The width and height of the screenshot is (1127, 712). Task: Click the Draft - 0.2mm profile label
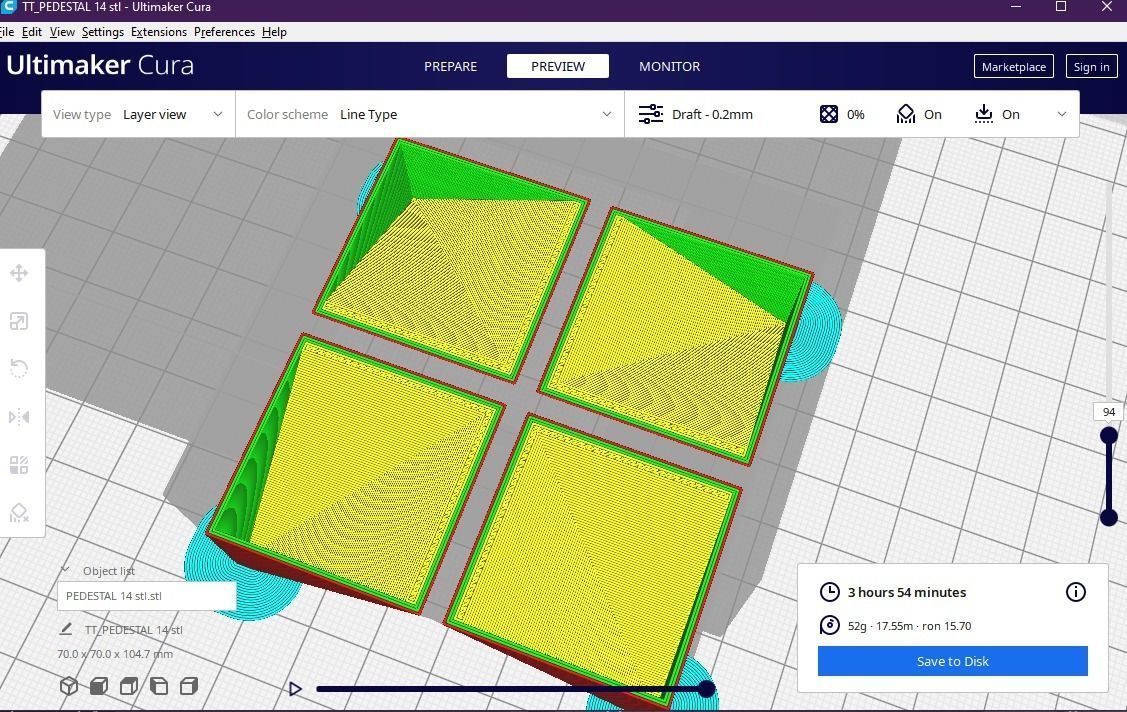click(712, 114)
